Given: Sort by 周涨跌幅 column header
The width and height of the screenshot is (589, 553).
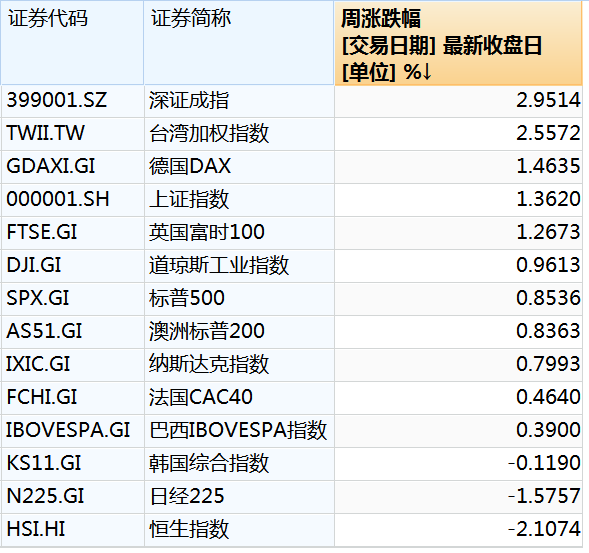Looking at the screenshot, I should 458,43.
